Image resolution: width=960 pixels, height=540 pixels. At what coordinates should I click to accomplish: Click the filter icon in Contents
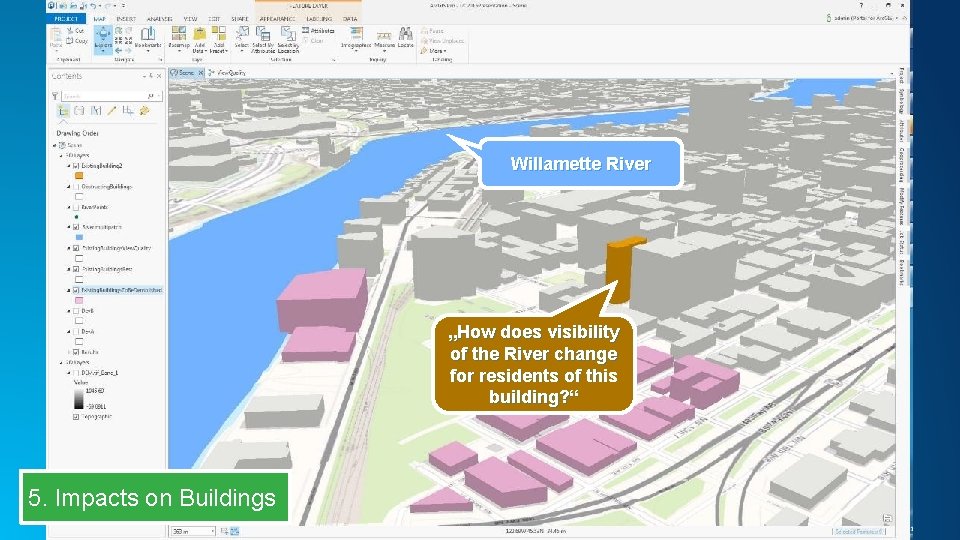point(55,96)
